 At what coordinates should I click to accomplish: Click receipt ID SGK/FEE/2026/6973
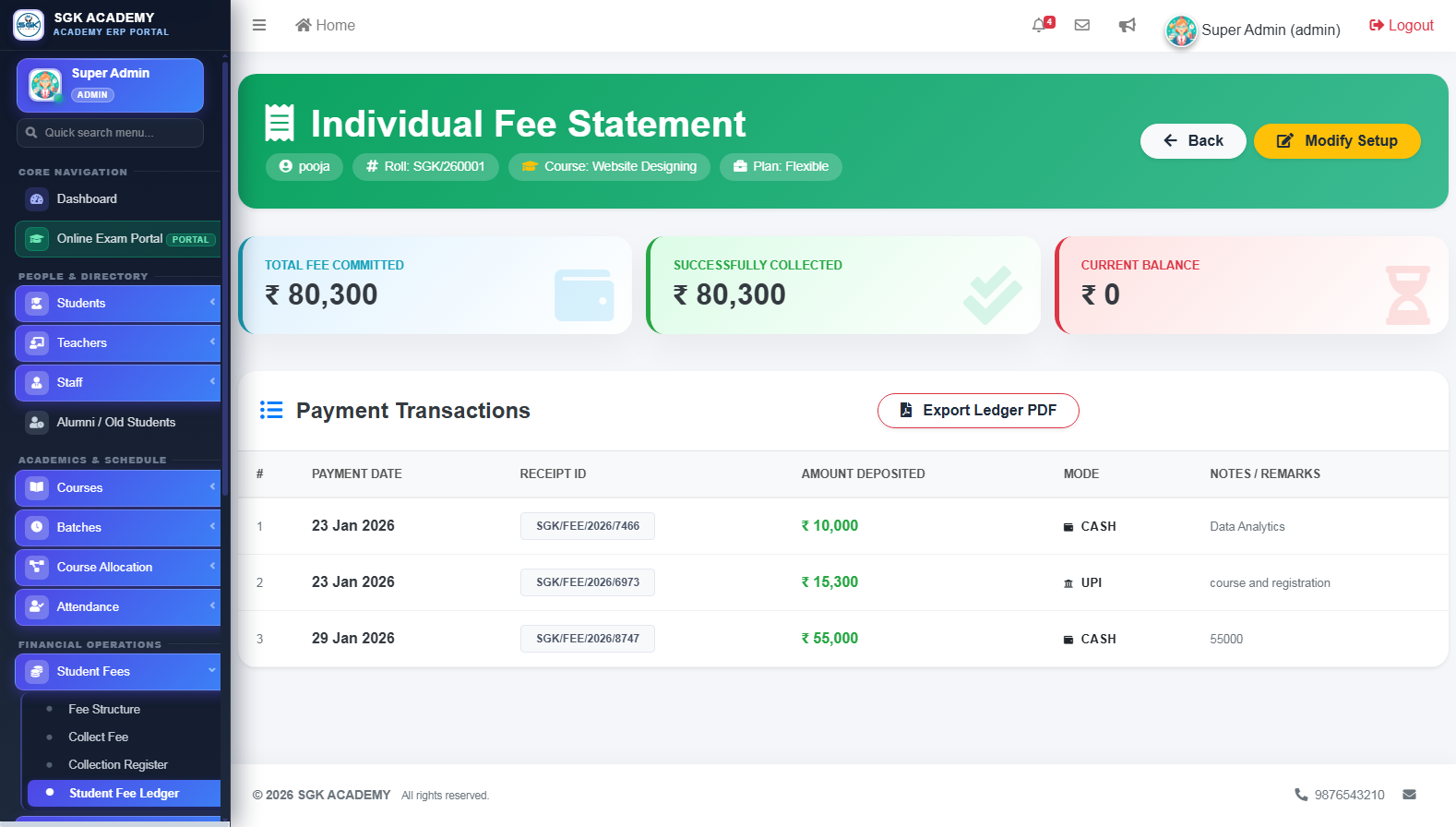coord(588,582)
